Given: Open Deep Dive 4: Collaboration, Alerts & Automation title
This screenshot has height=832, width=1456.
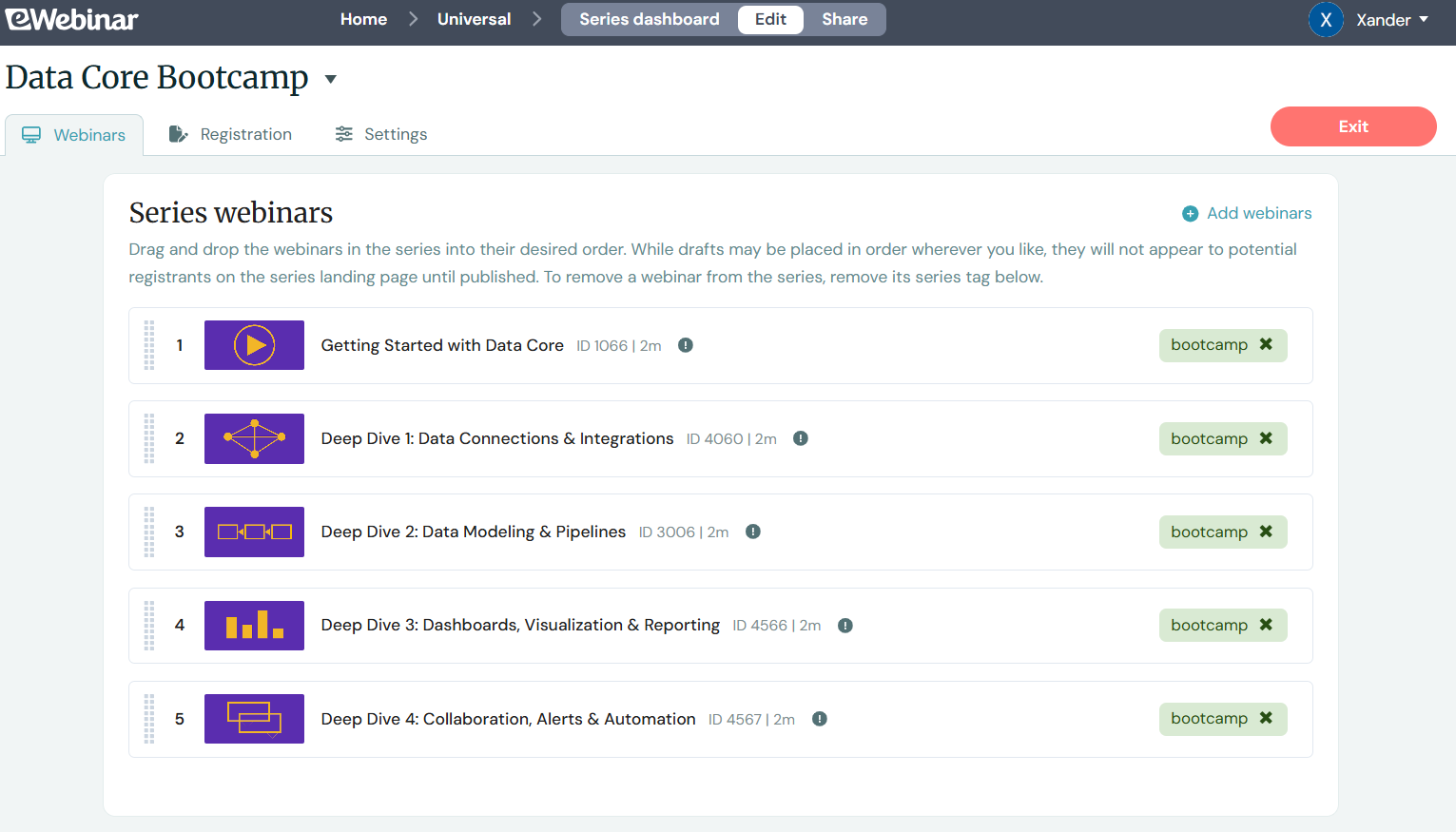Looking at the screenshot, I should click(509, 719).
